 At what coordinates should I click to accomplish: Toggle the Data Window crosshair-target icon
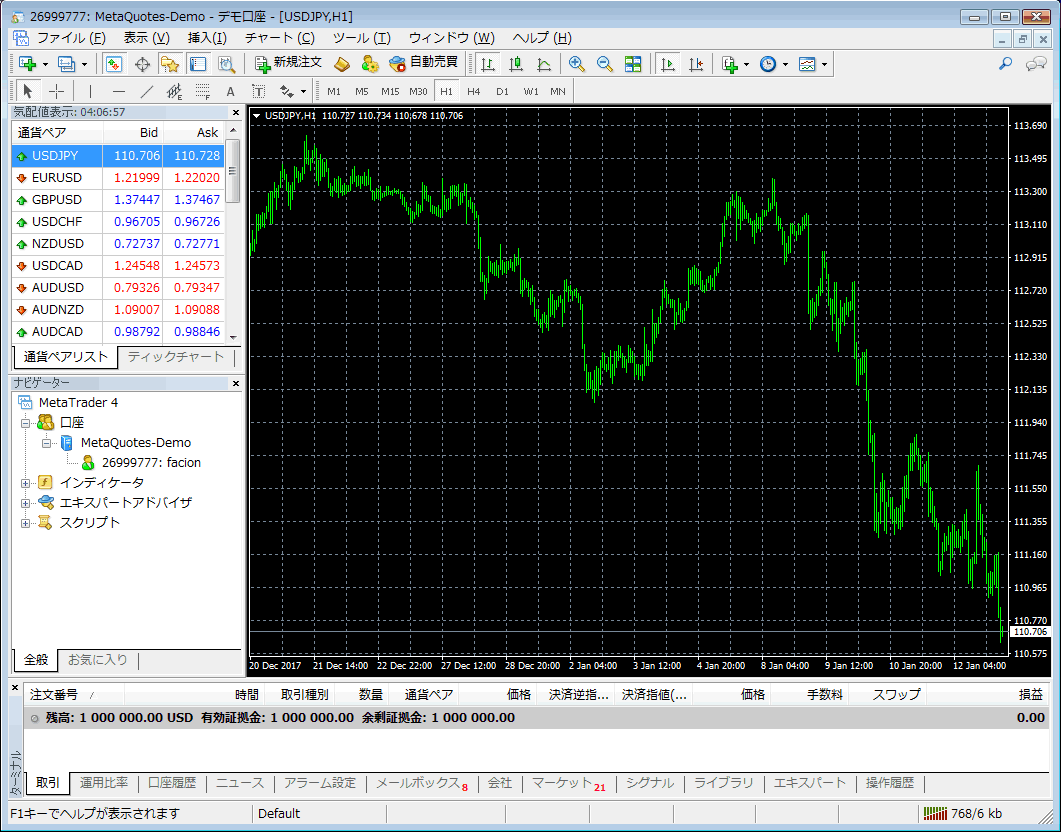[x=142, y=64]
